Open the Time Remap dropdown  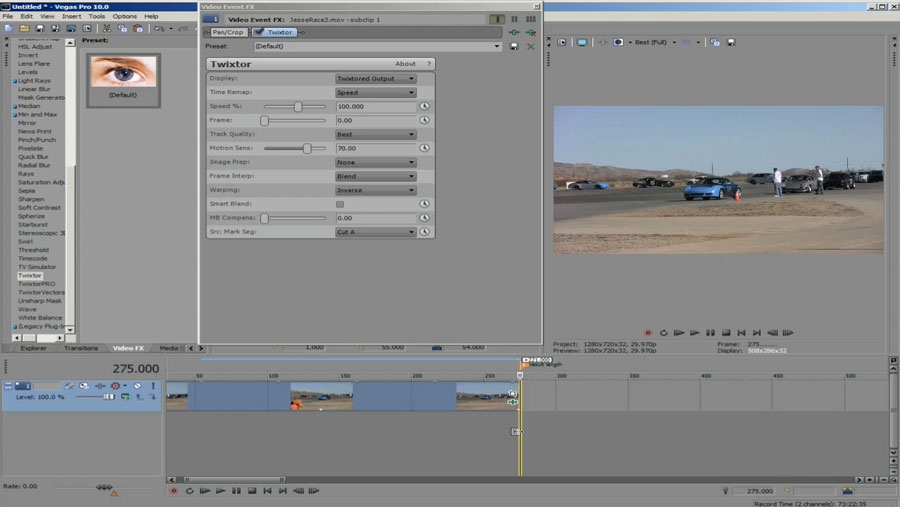[x=376, y=92]
